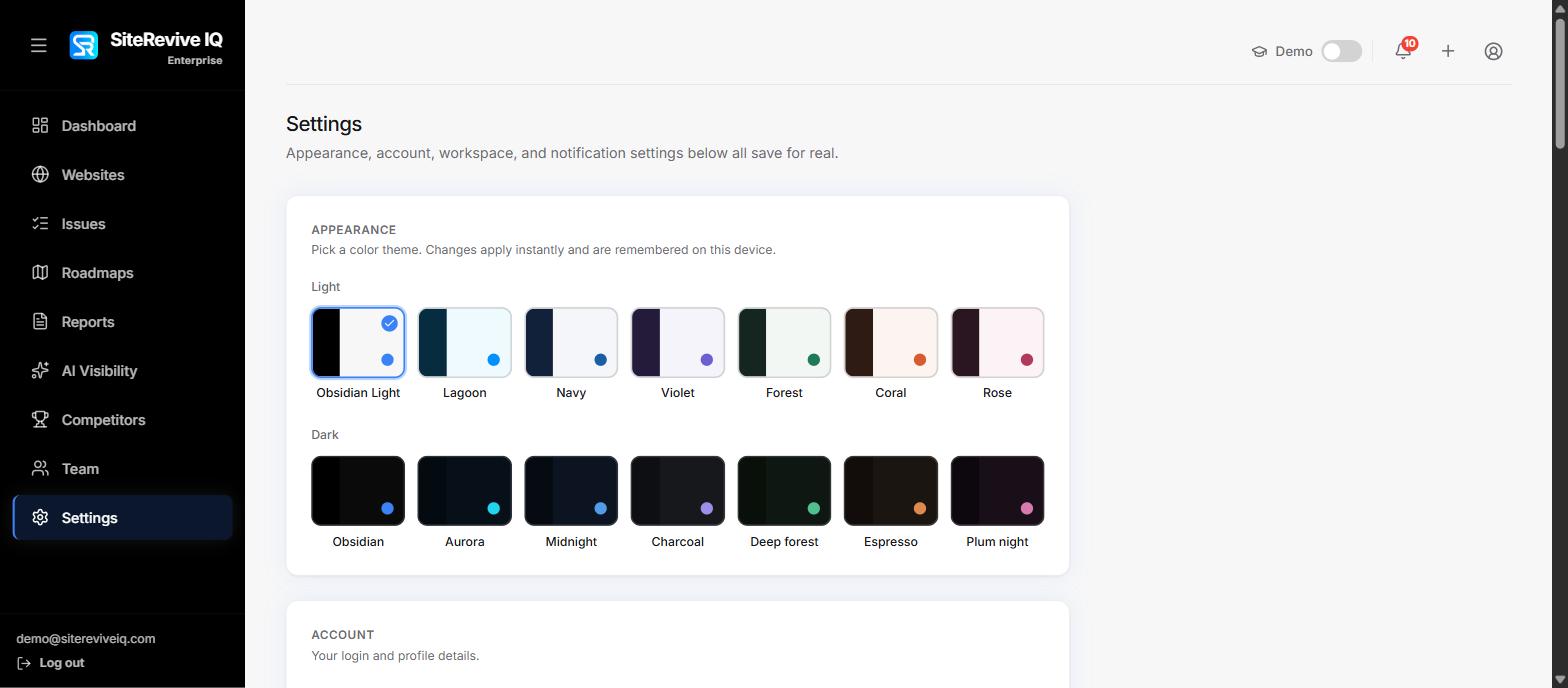Open the user profile avatar icon
Screen dimensions: 1568x688
click(x=1493, y=51)
